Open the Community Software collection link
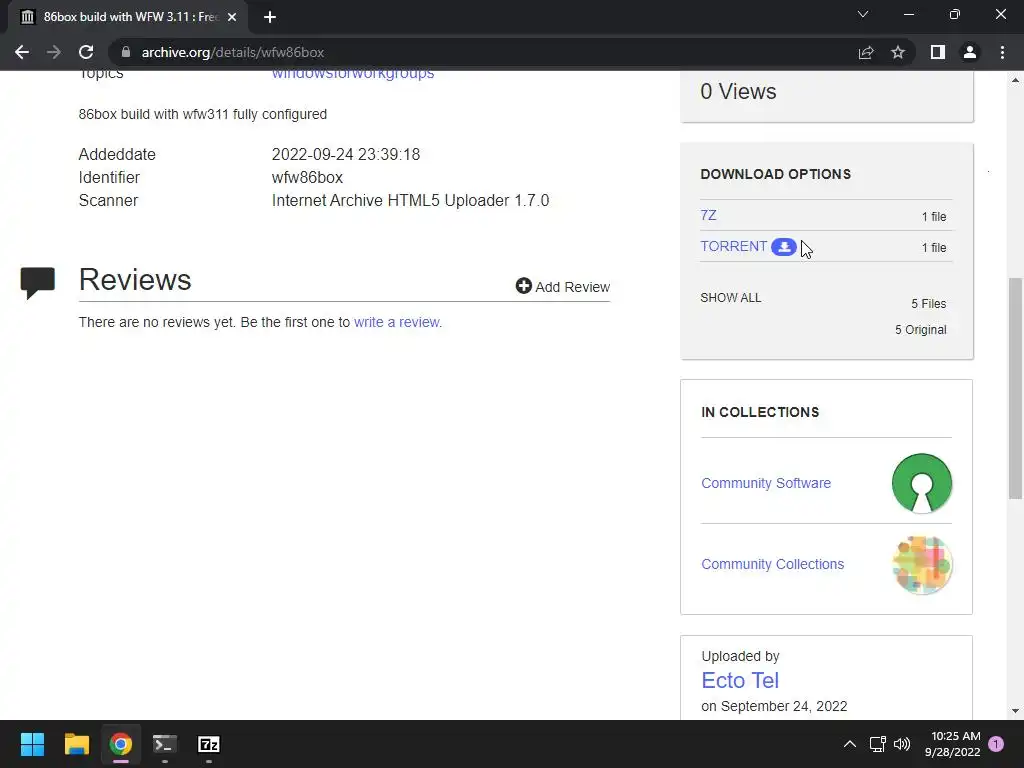 point(766,483)
